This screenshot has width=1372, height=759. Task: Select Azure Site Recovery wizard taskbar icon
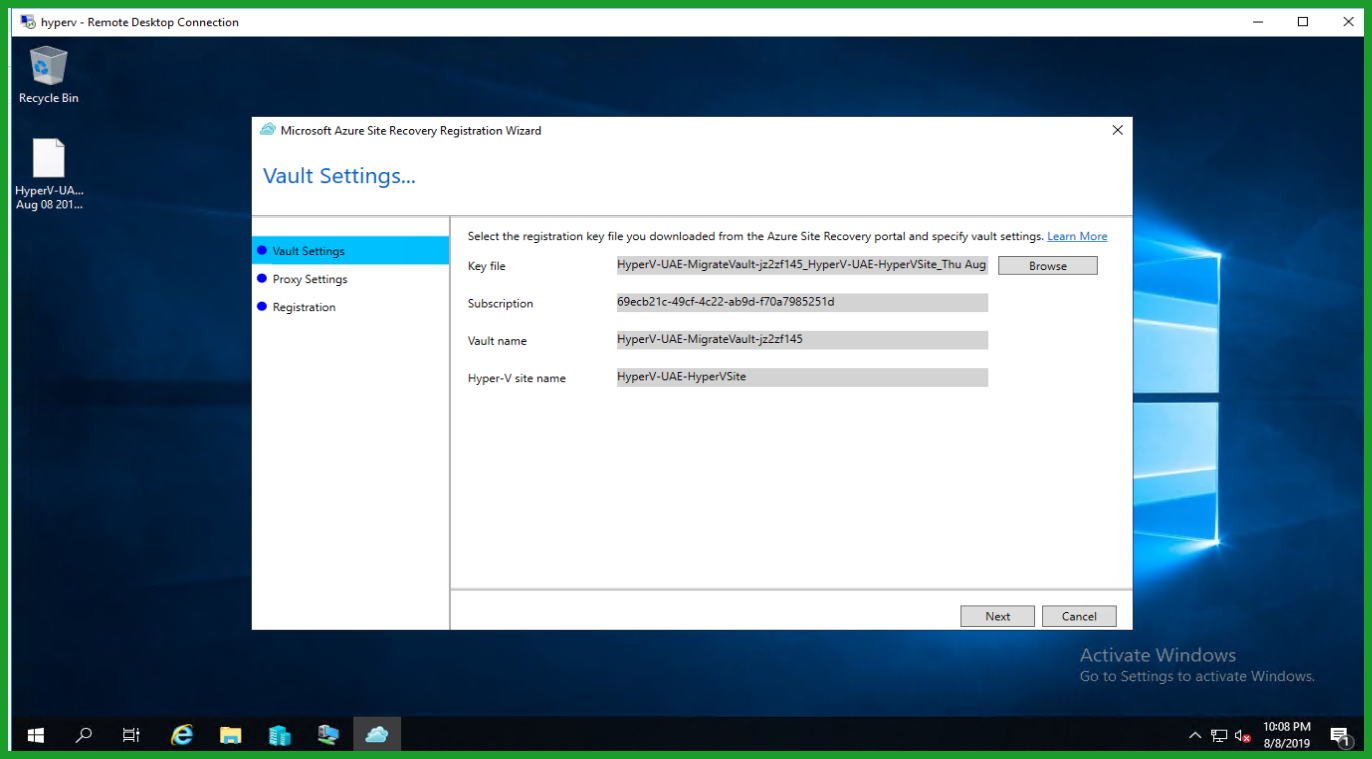377,735
